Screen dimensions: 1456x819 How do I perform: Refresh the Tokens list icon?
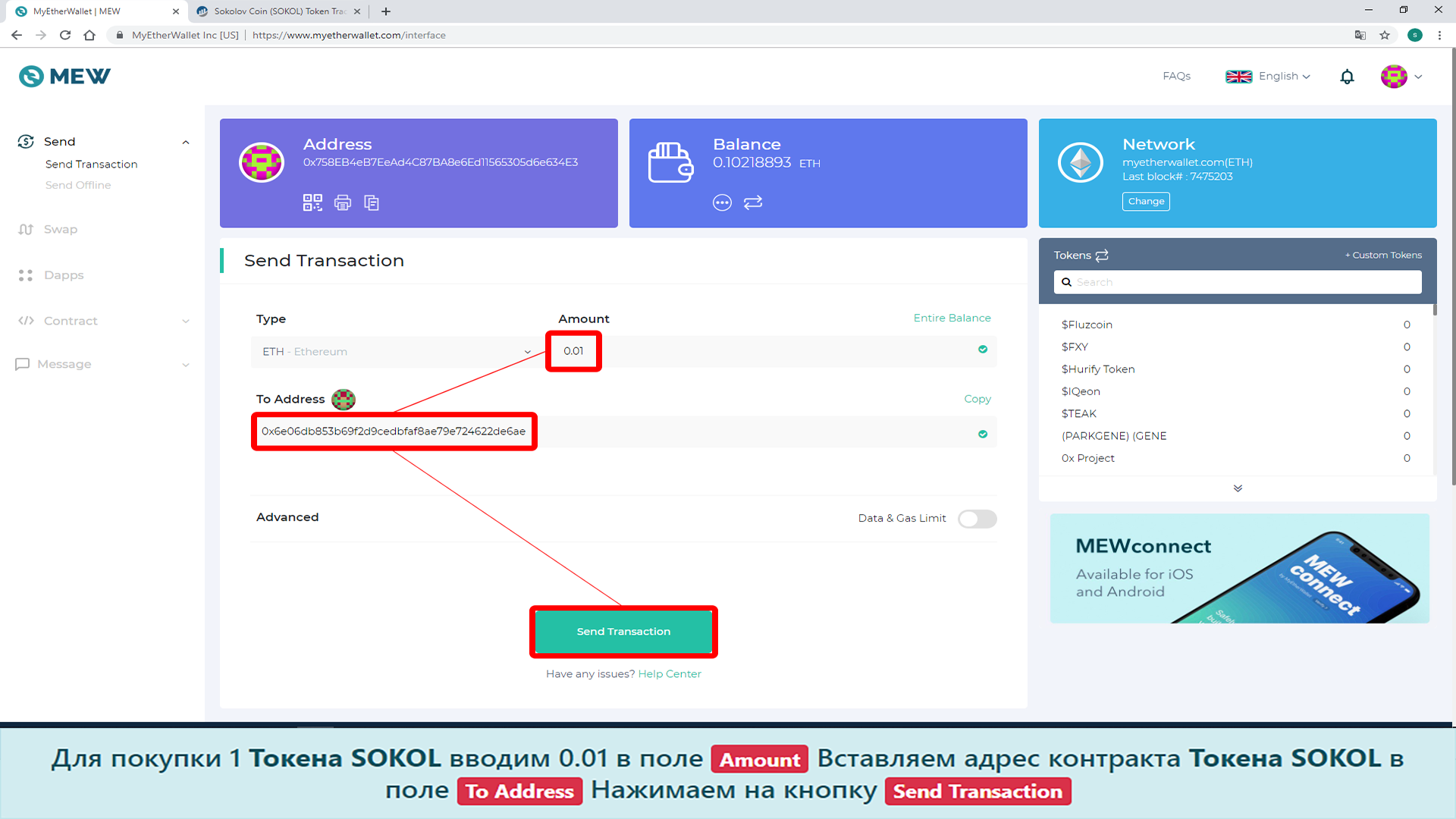coord(1102,256)
